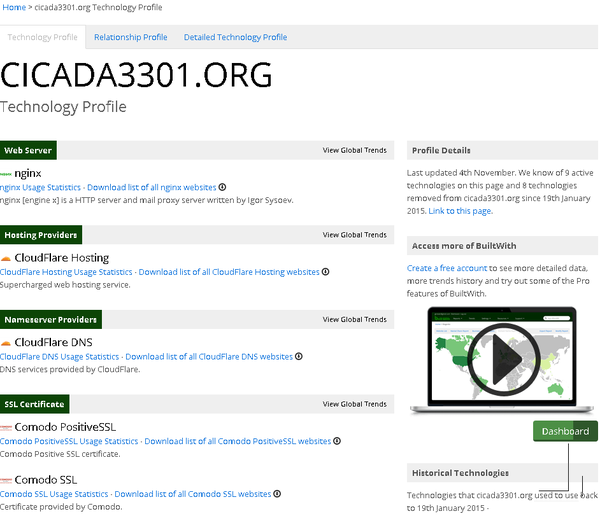This screenshot has width=600, height=516.
Task: Click the Comodo SSL heading
Action: click(46, 480)
